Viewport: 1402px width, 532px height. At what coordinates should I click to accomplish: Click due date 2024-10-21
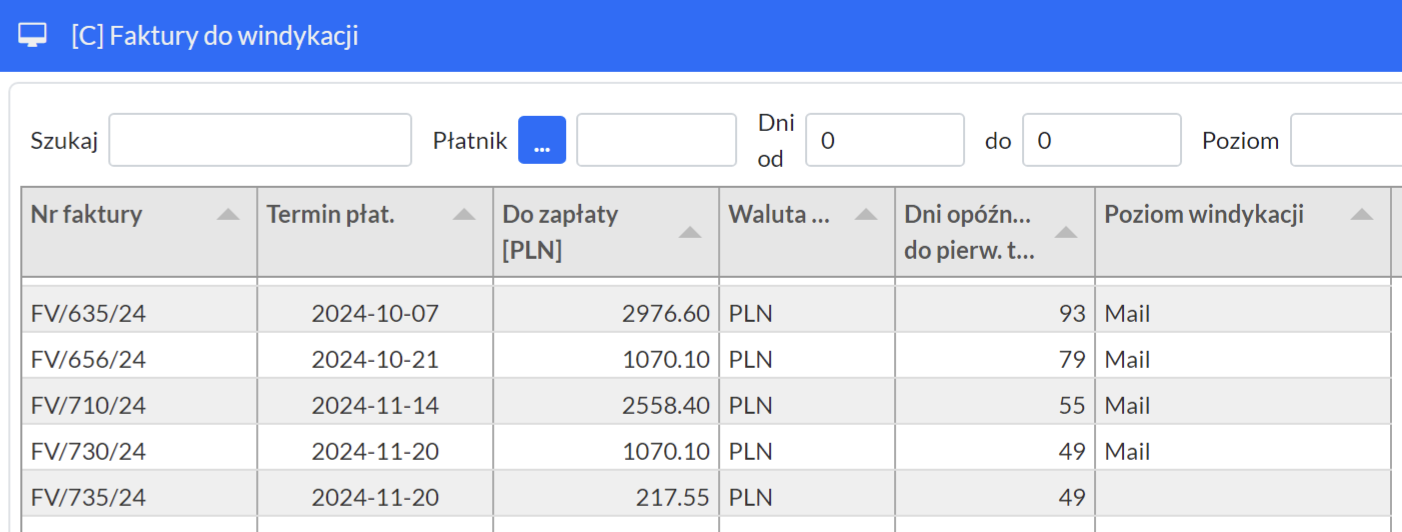375,360
